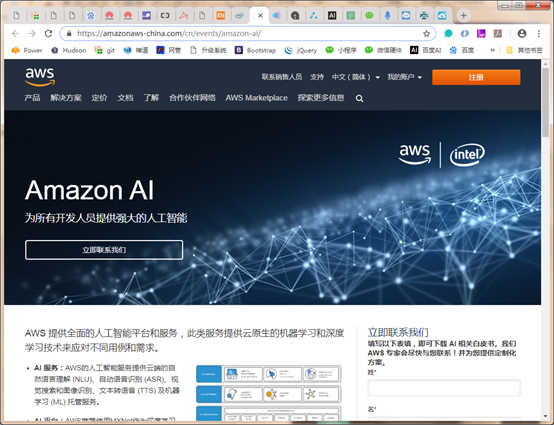Bookmark this page with the star icon
The height and width of the screenshot is (425, 554).
click(x=426, y=34)
